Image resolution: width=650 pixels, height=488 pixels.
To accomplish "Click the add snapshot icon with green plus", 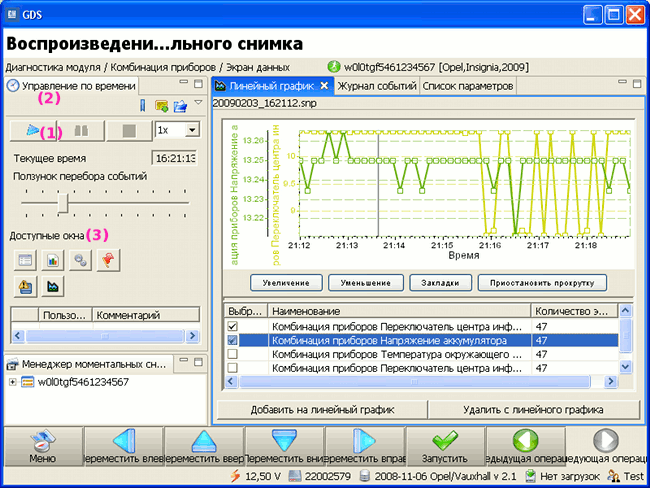I will (x=161, y=106).
